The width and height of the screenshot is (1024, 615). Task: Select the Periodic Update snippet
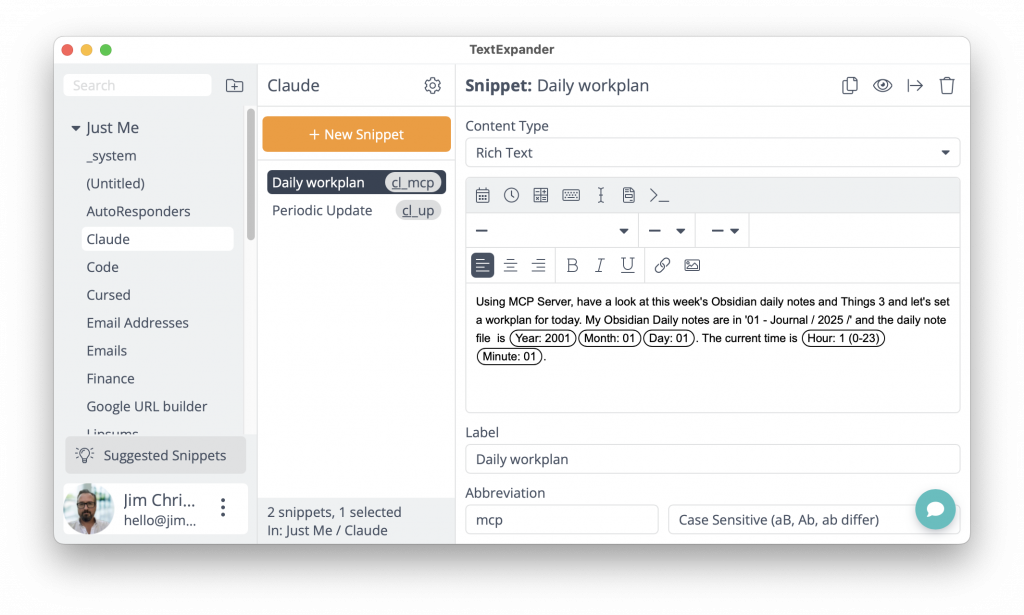tap(322, 211)
